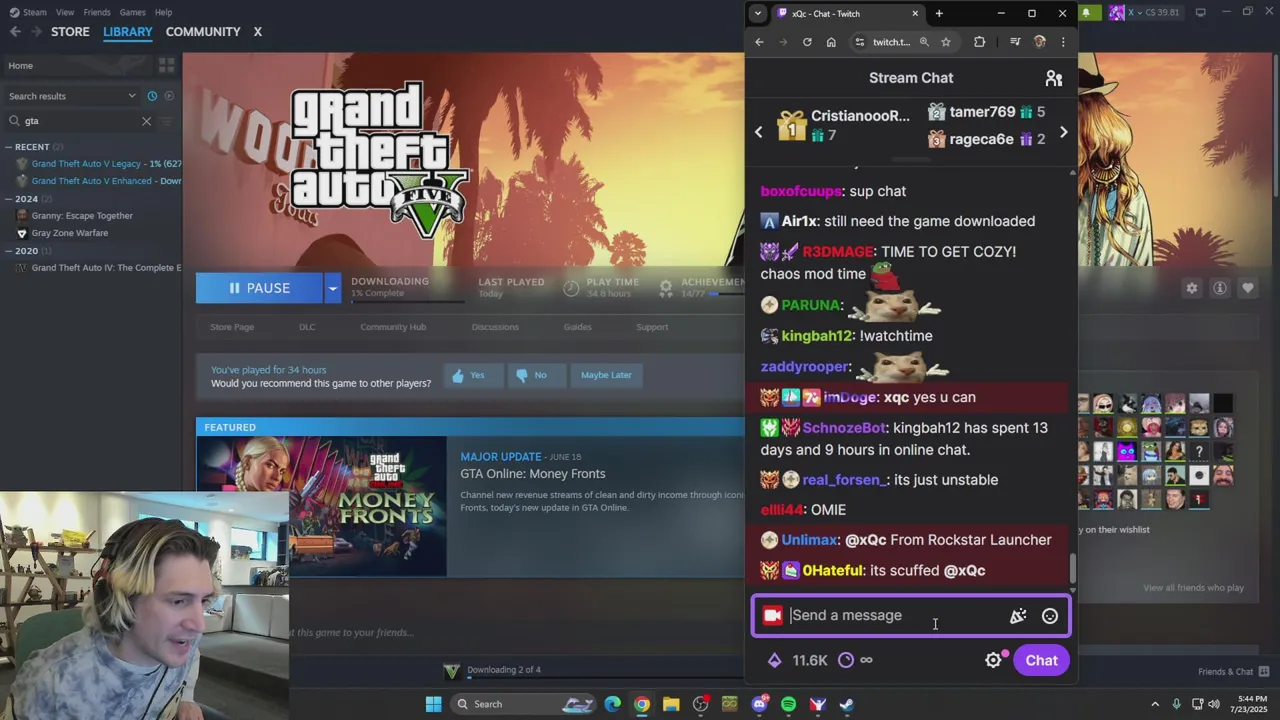Viewport: 1280px width, 720px height.
Task: Switch to the STORE tab
Action: pyautogui.click(x=70, y=32)
